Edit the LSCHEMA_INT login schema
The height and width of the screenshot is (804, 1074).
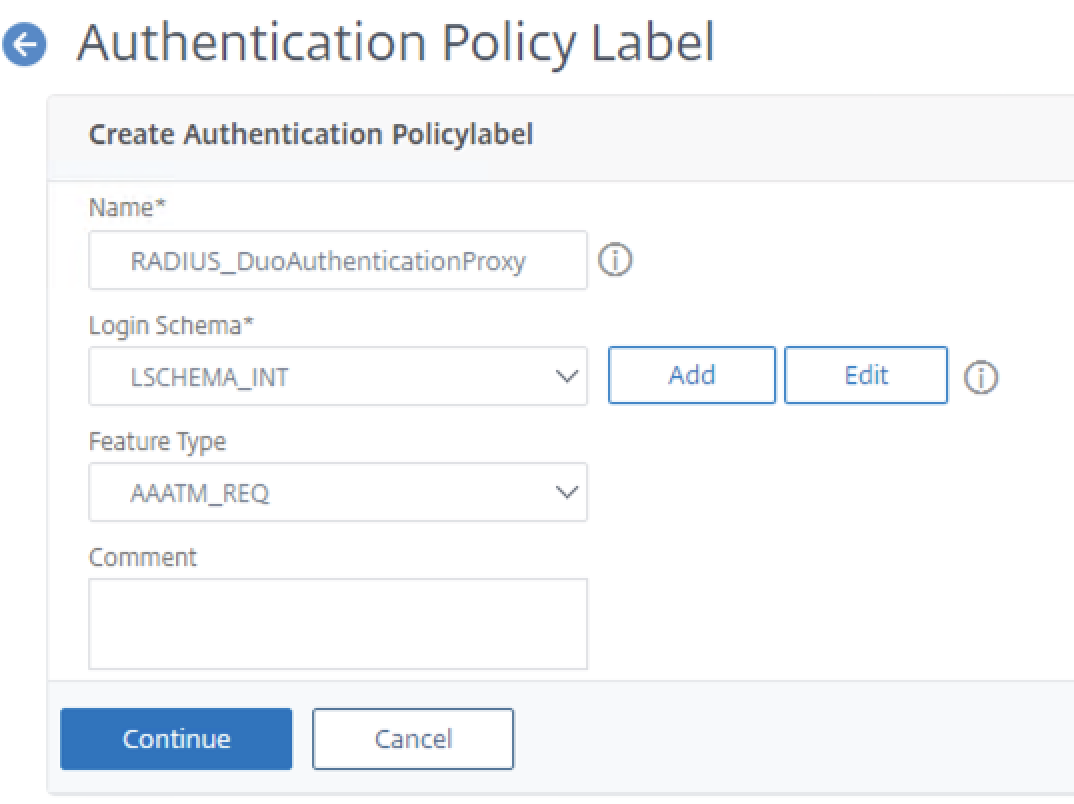click(866, 375)
